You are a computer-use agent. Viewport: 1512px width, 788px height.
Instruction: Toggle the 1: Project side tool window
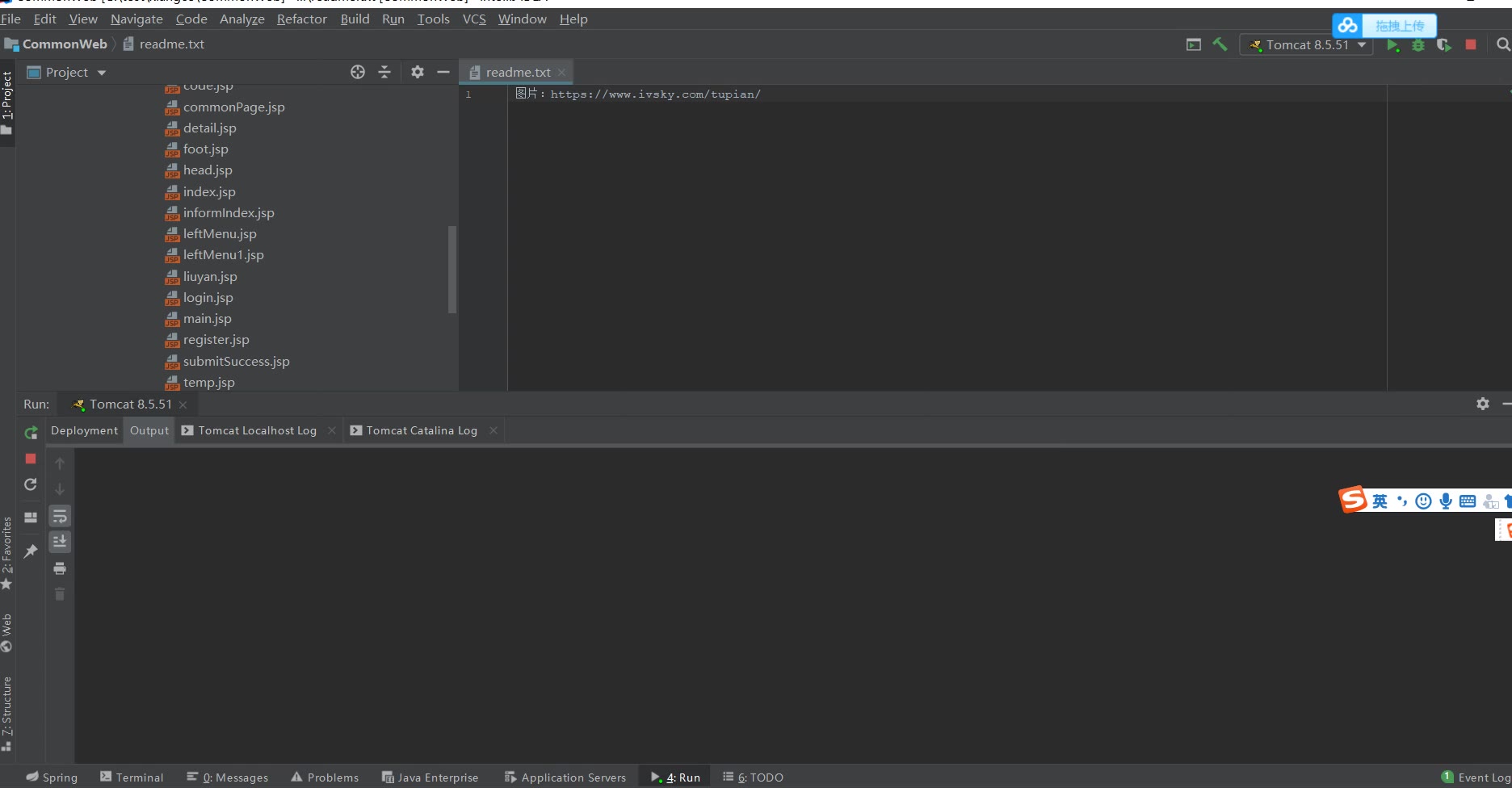[x=7, y=103]
